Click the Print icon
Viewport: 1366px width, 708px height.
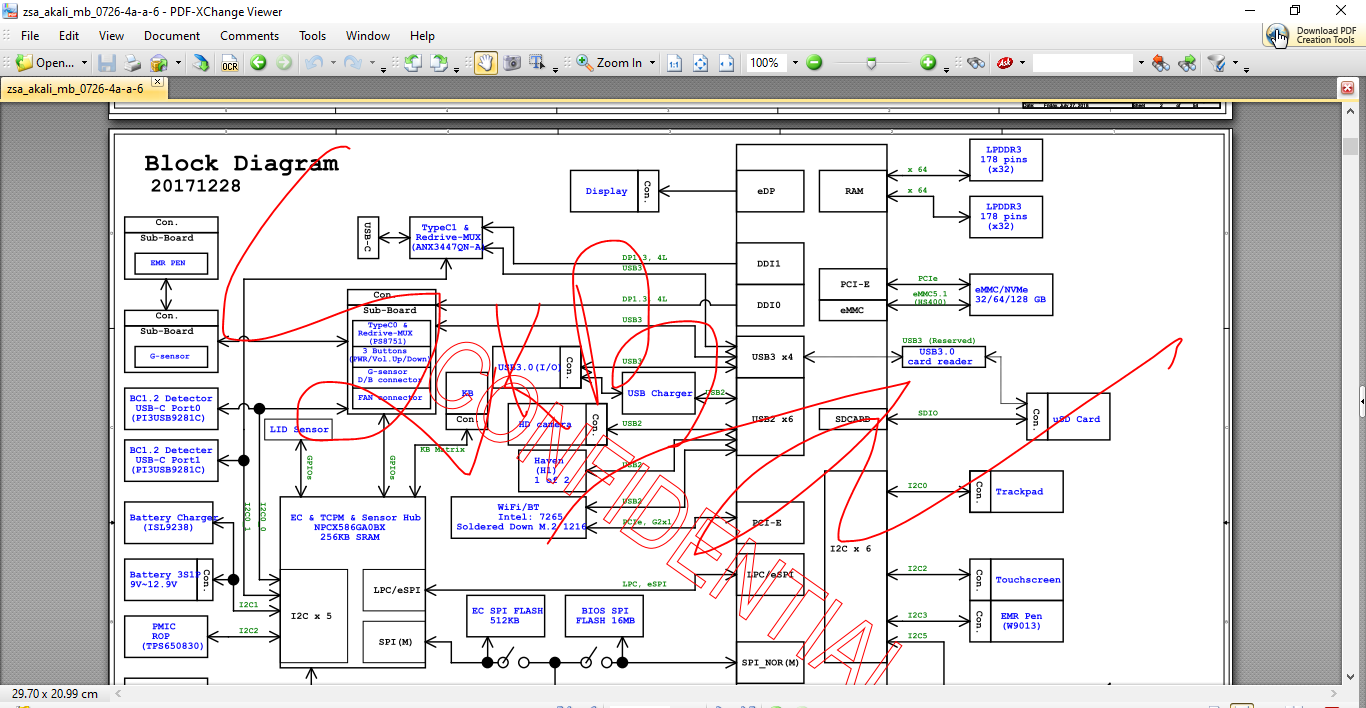(133, 63)
